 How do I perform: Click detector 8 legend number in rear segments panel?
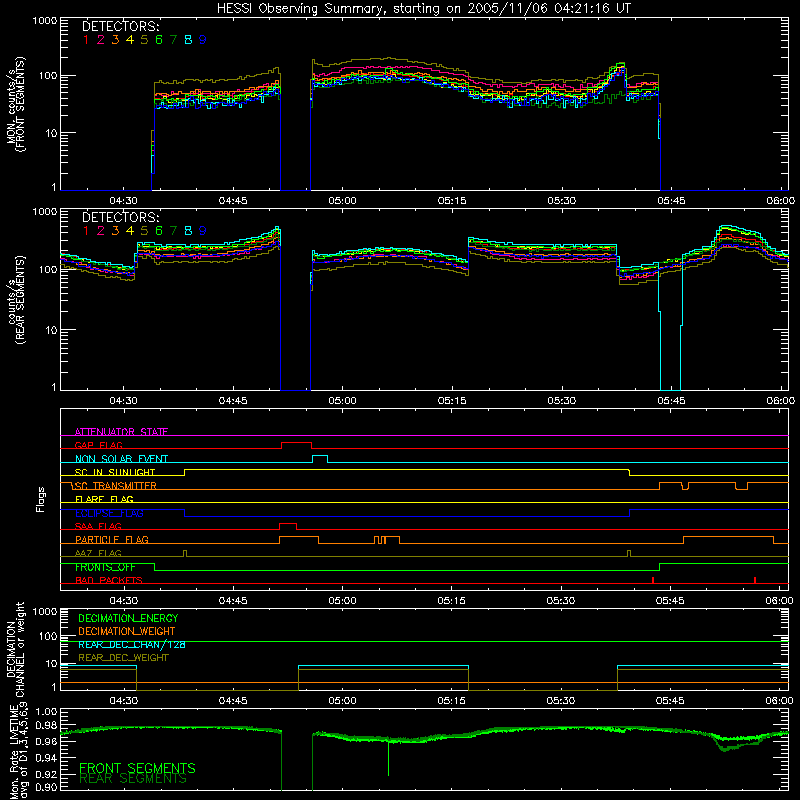[188, 231]
